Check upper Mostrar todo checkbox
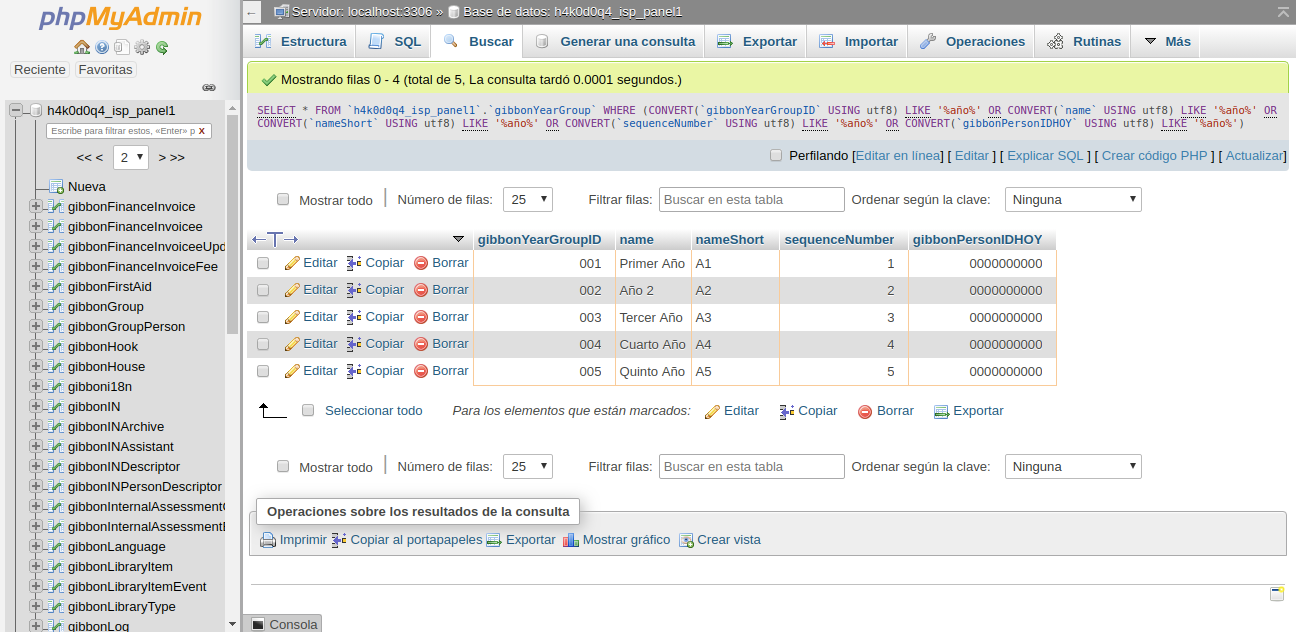Image resolution: width=1296 pixels, height=632 pixels. [283, 199]
